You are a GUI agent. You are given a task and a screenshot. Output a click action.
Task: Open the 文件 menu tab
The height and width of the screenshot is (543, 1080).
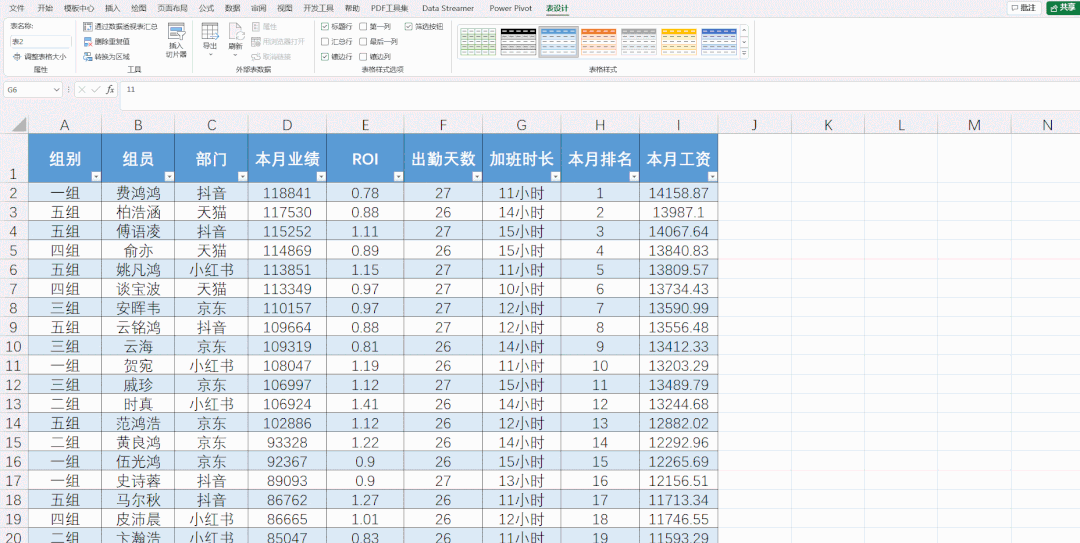[x=17, y=8]
